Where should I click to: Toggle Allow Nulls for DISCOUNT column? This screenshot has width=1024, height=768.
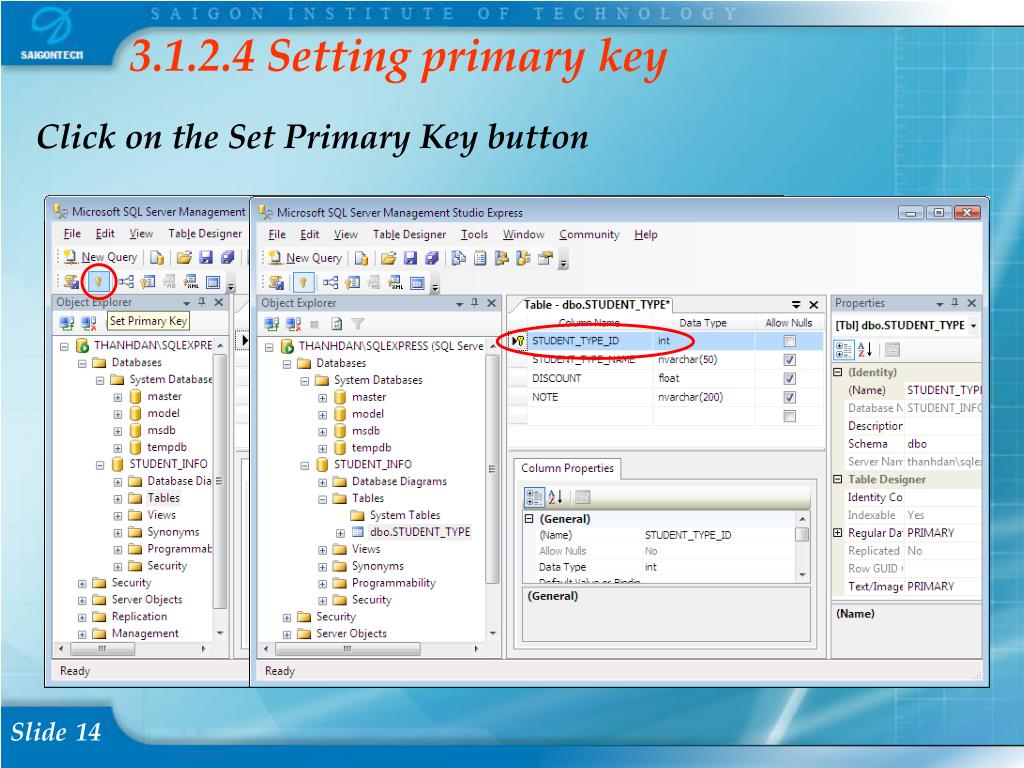coord(790,378)
